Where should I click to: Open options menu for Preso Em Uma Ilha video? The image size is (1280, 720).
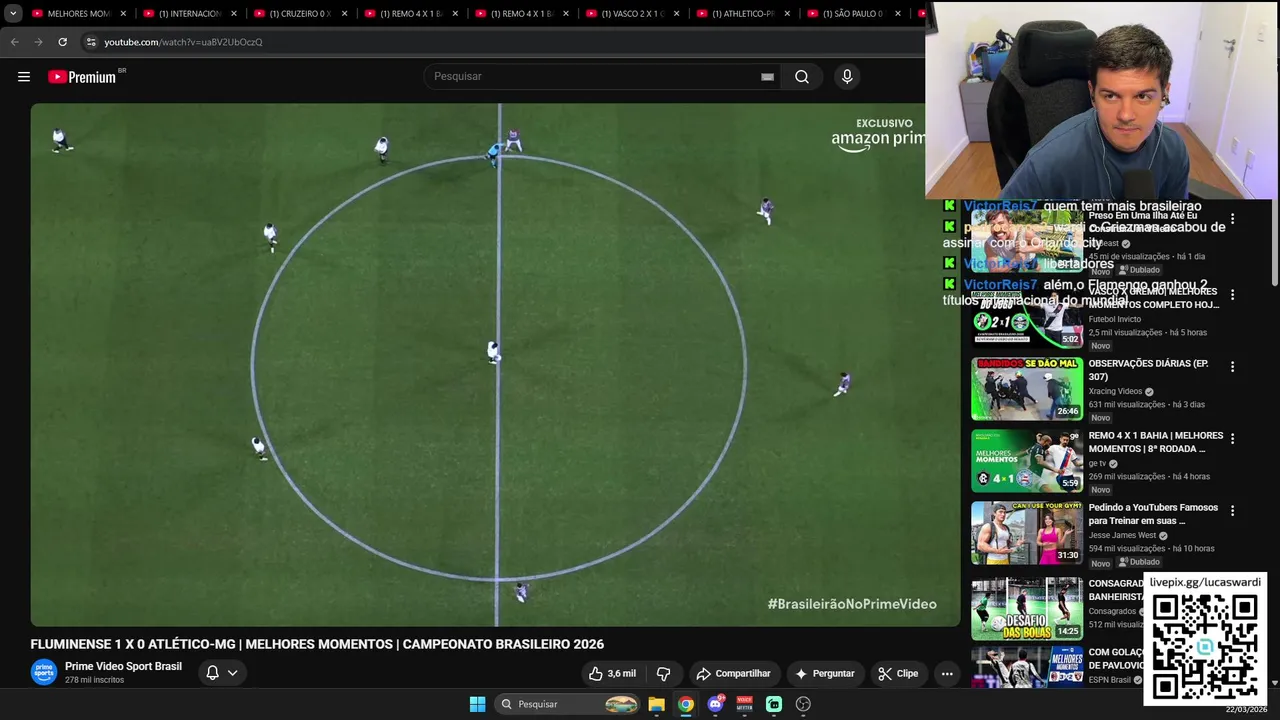click(x=1232, y=219)
